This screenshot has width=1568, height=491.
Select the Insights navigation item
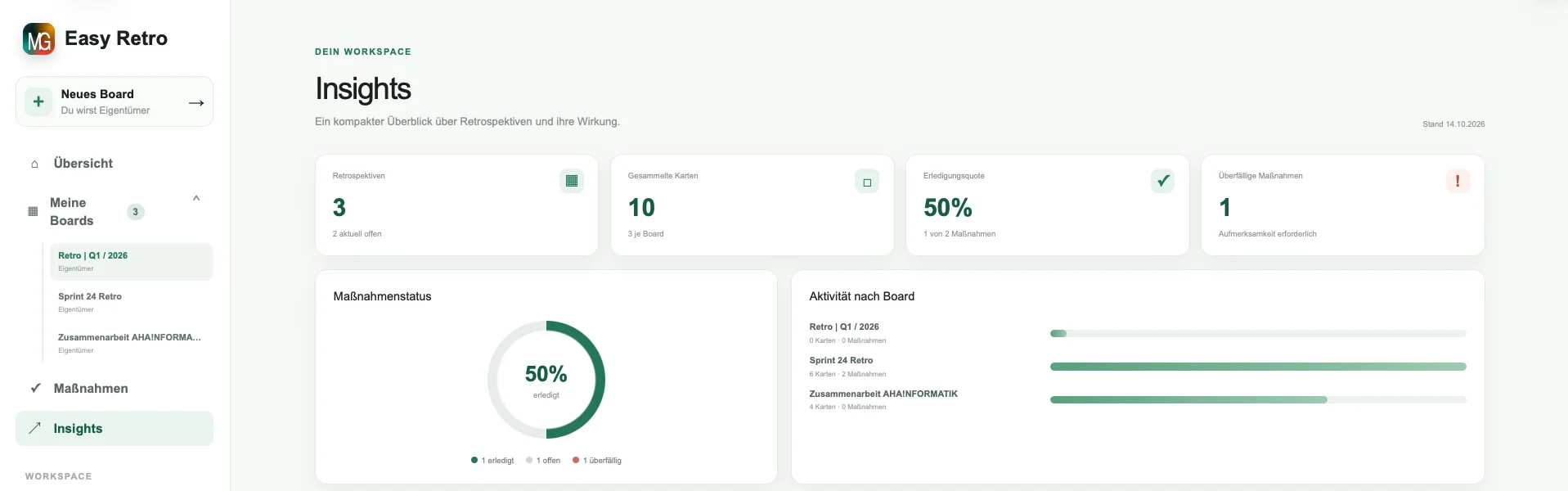[x=115, y=428]
